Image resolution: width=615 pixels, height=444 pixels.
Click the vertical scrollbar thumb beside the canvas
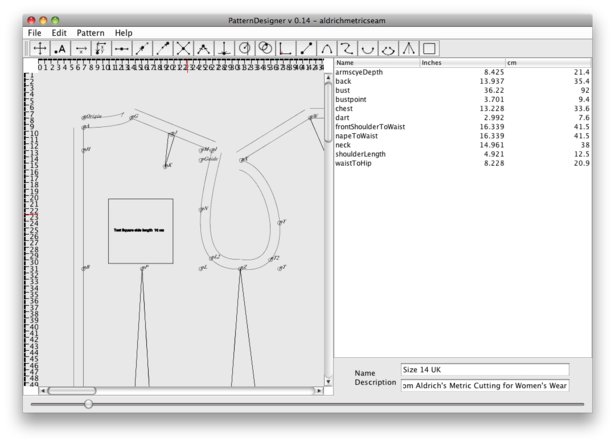click(x=328, y=112)
